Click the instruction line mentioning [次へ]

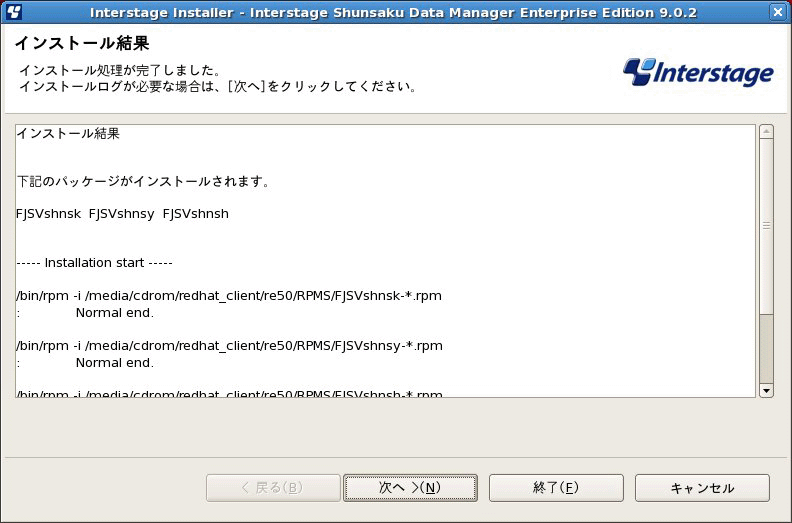point(218,86)
